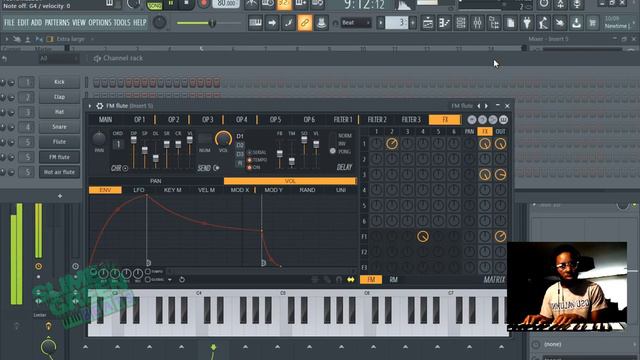Click the stamp tool icon in toolbar

(x=321, y=23)
